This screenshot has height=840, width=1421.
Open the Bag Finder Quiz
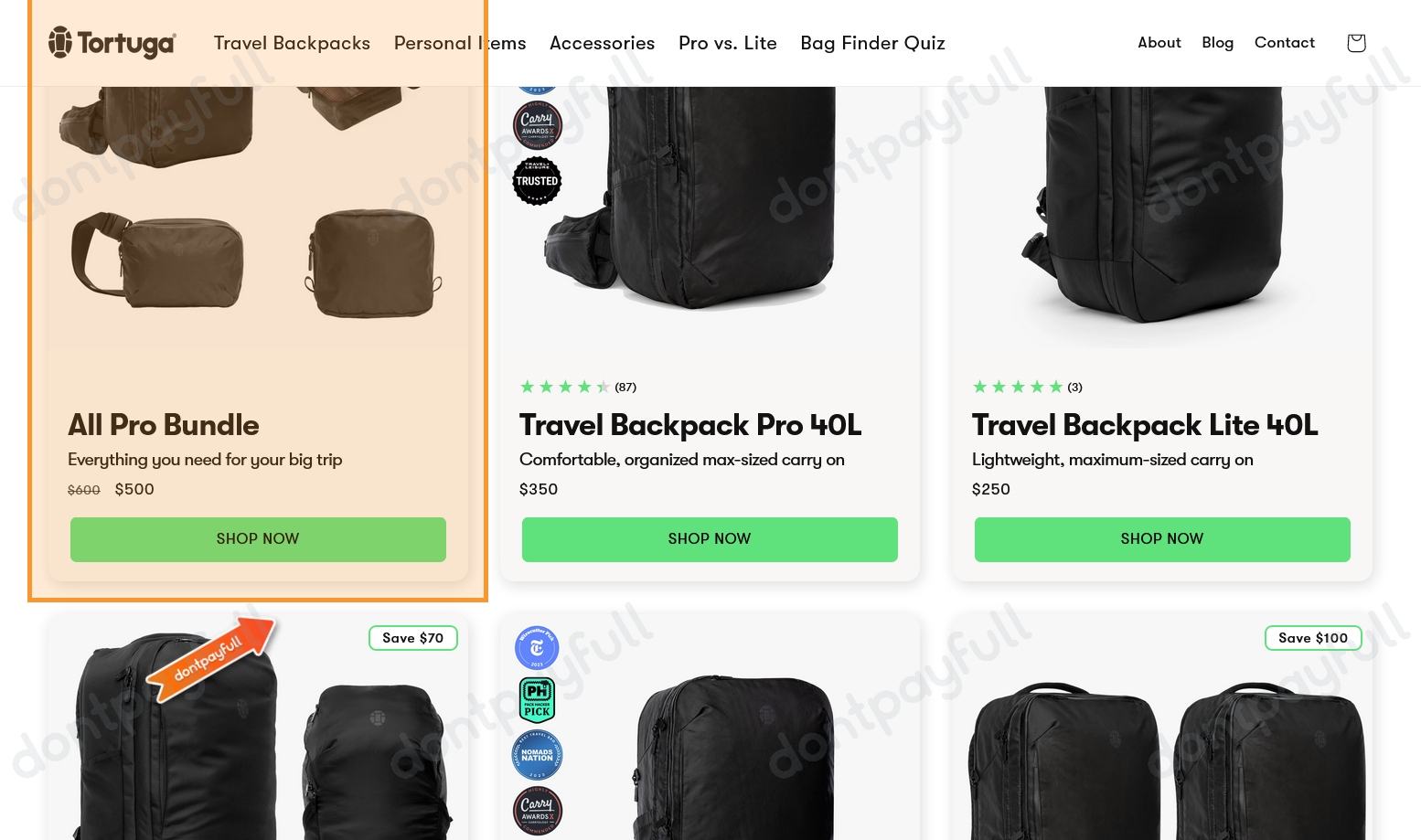click(x=872, y=43)
